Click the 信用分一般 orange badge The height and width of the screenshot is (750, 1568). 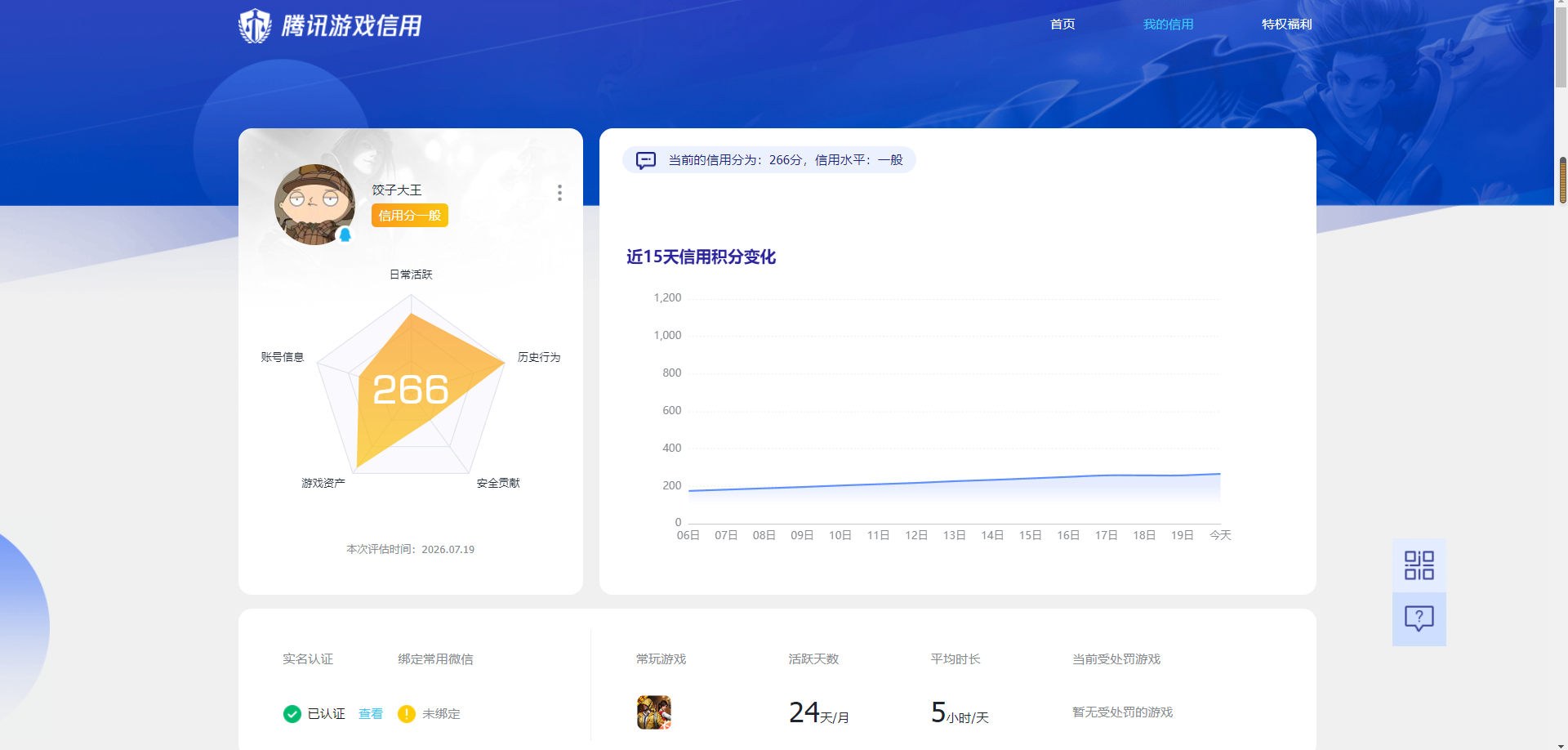pos(410,216)
